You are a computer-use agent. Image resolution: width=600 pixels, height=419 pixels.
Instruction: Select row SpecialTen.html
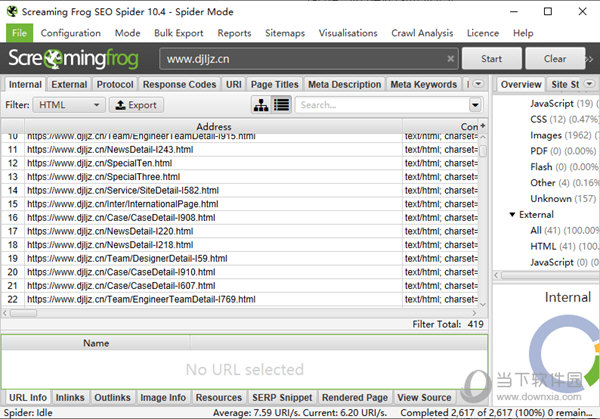240,163
